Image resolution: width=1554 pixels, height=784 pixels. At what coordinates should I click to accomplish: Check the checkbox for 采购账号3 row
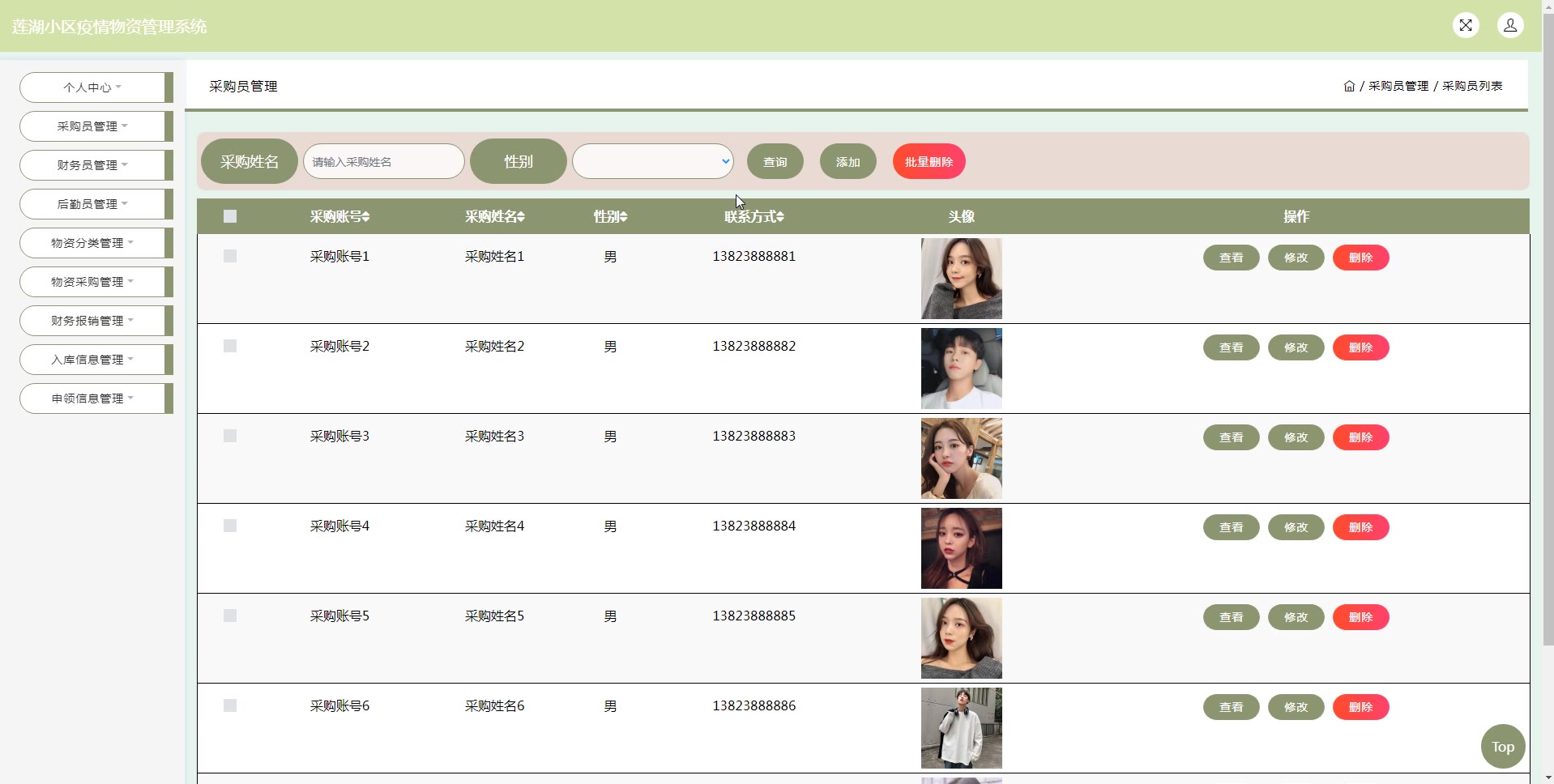(230, 436)
